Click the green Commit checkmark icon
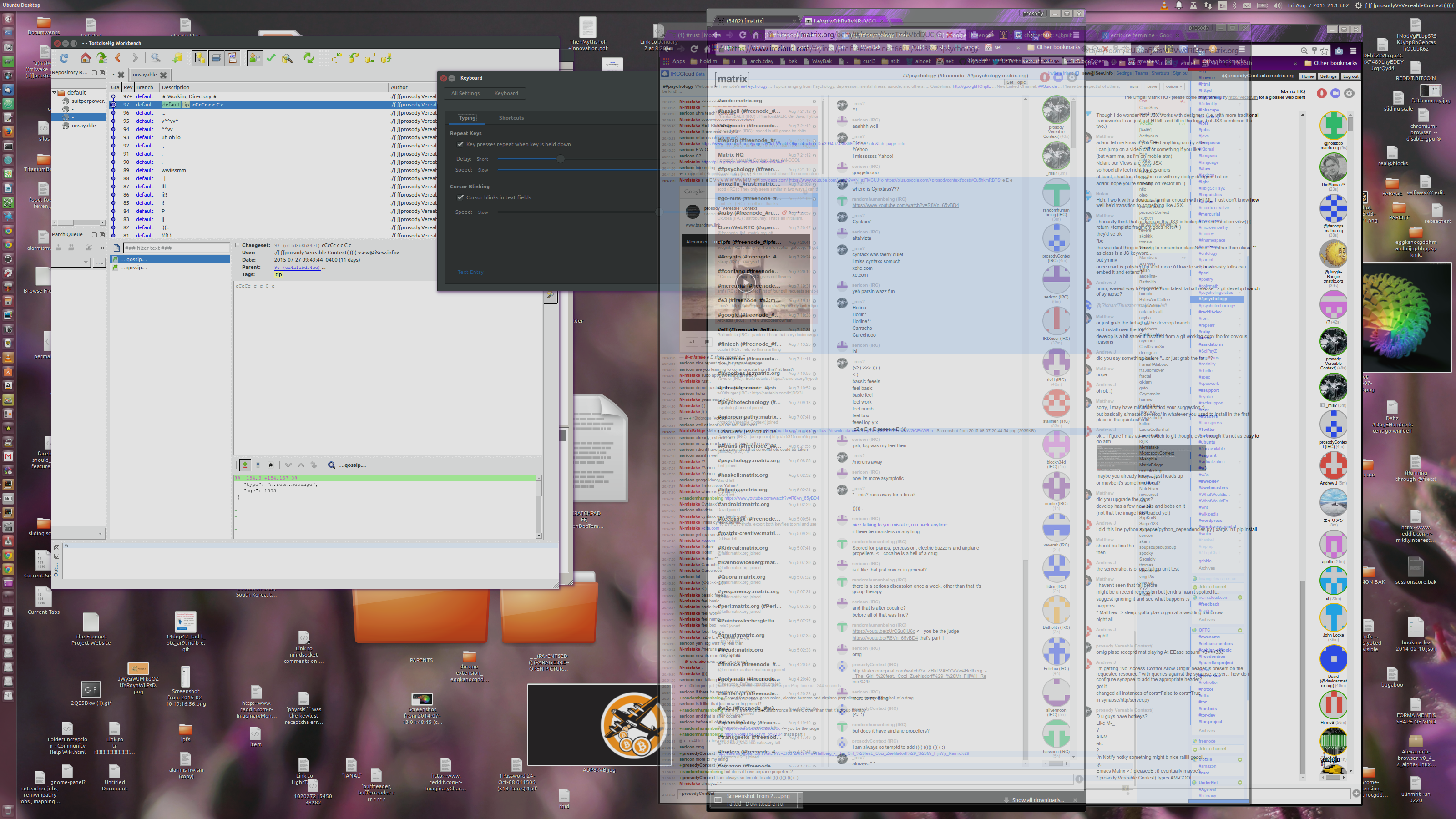 (x=271, y=58)
